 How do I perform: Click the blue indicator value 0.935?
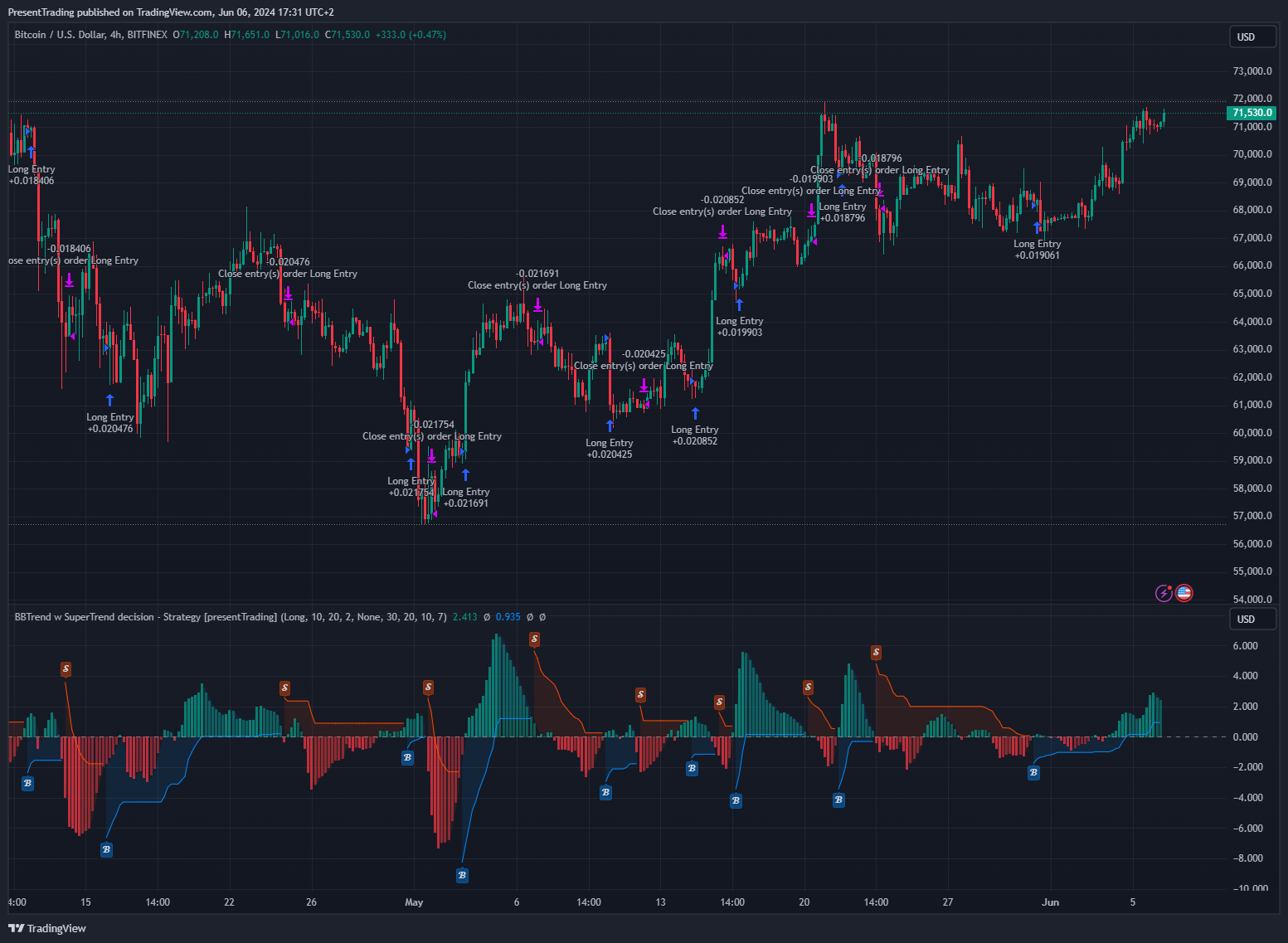tap(508, 617)
